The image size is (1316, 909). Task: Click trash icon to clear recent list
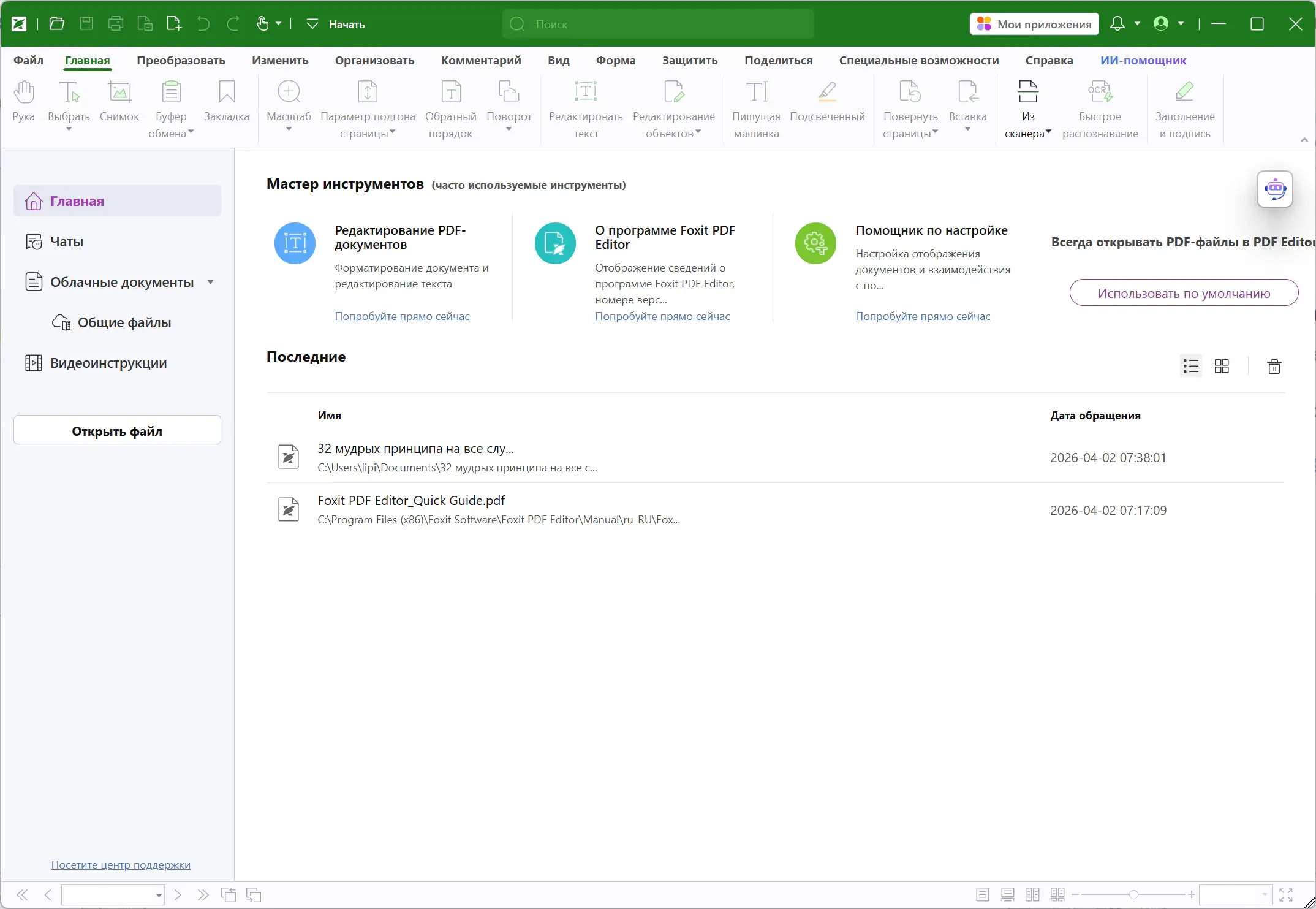coord(1274,367)
